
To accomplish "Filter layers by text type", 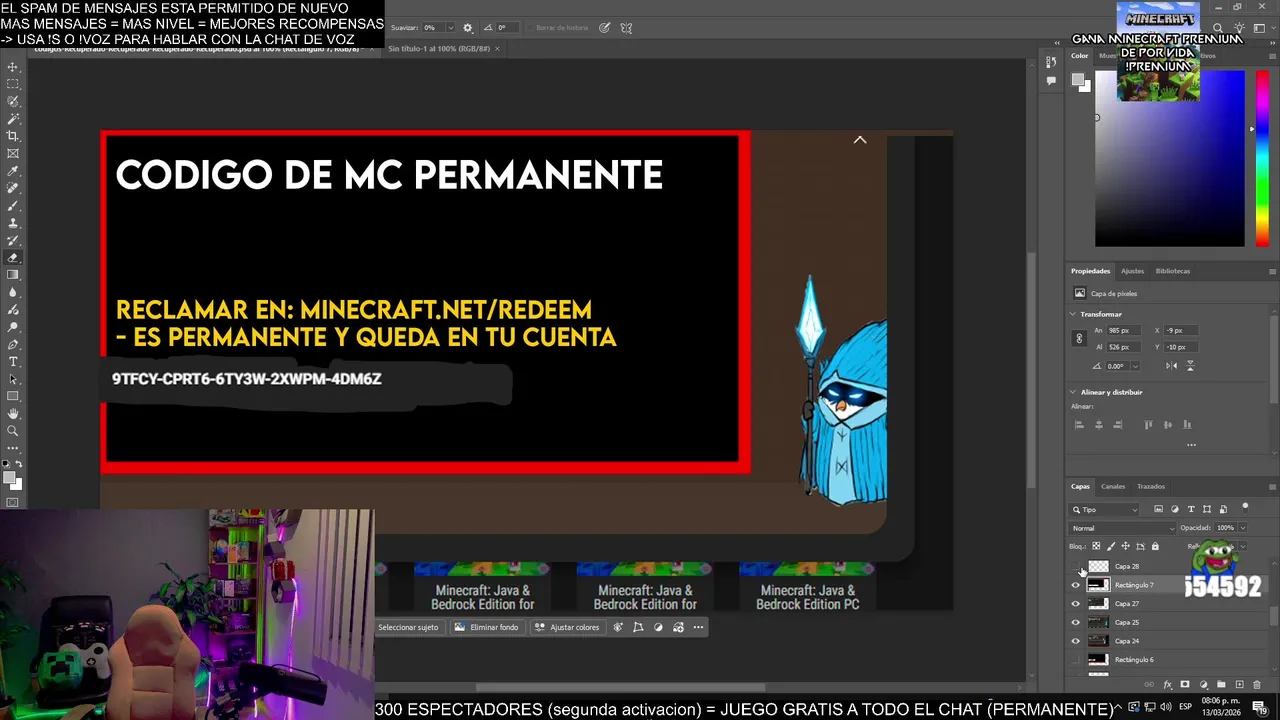I will pos(1191,509).
